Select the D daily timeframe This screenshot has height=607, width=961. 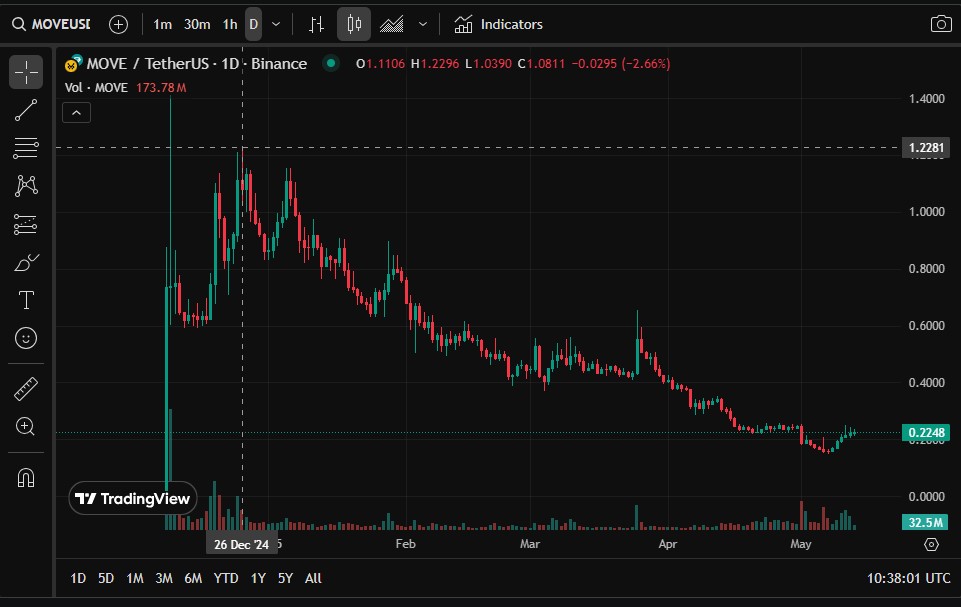coord(254,25)
